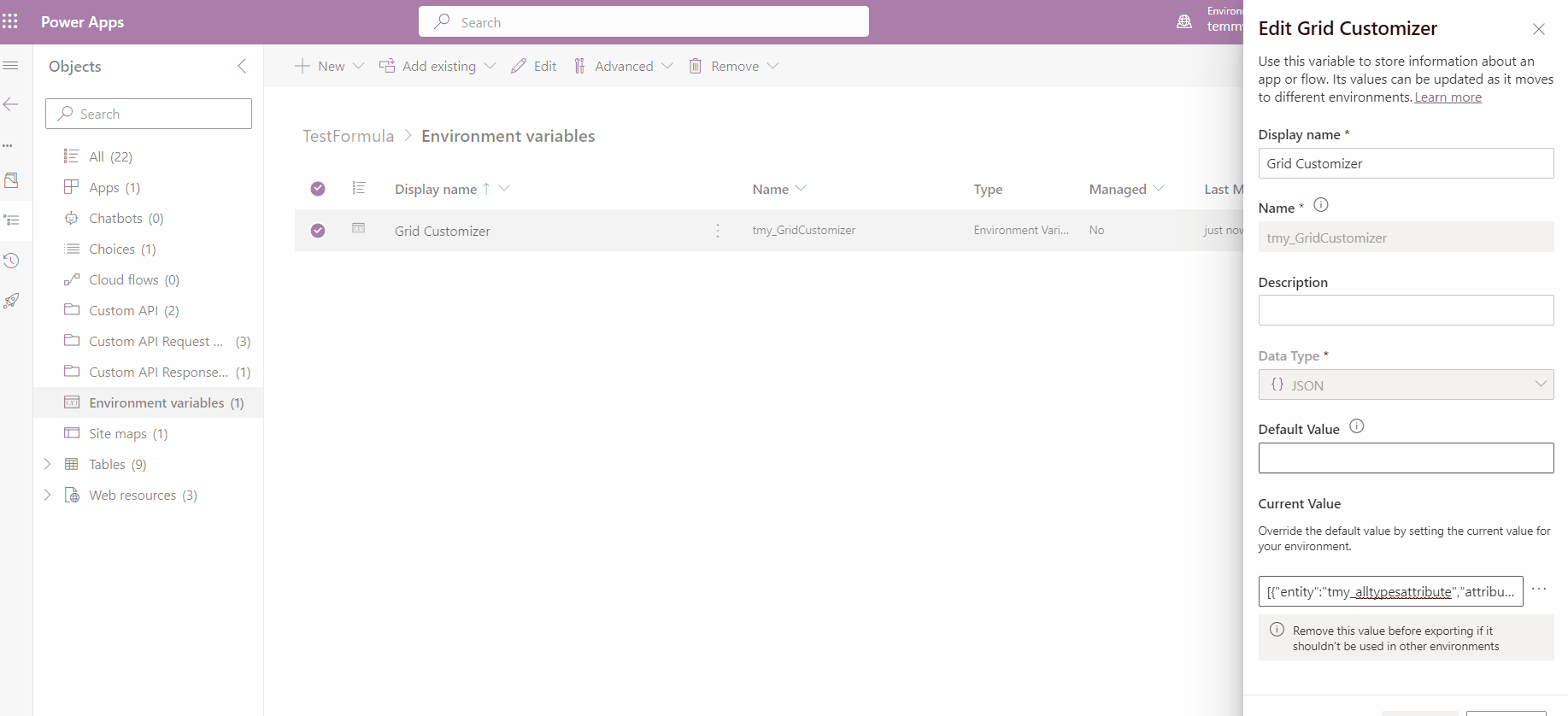Collapse the Objects panel chevron
This screenshot has height=716, width=1568.
242,66
